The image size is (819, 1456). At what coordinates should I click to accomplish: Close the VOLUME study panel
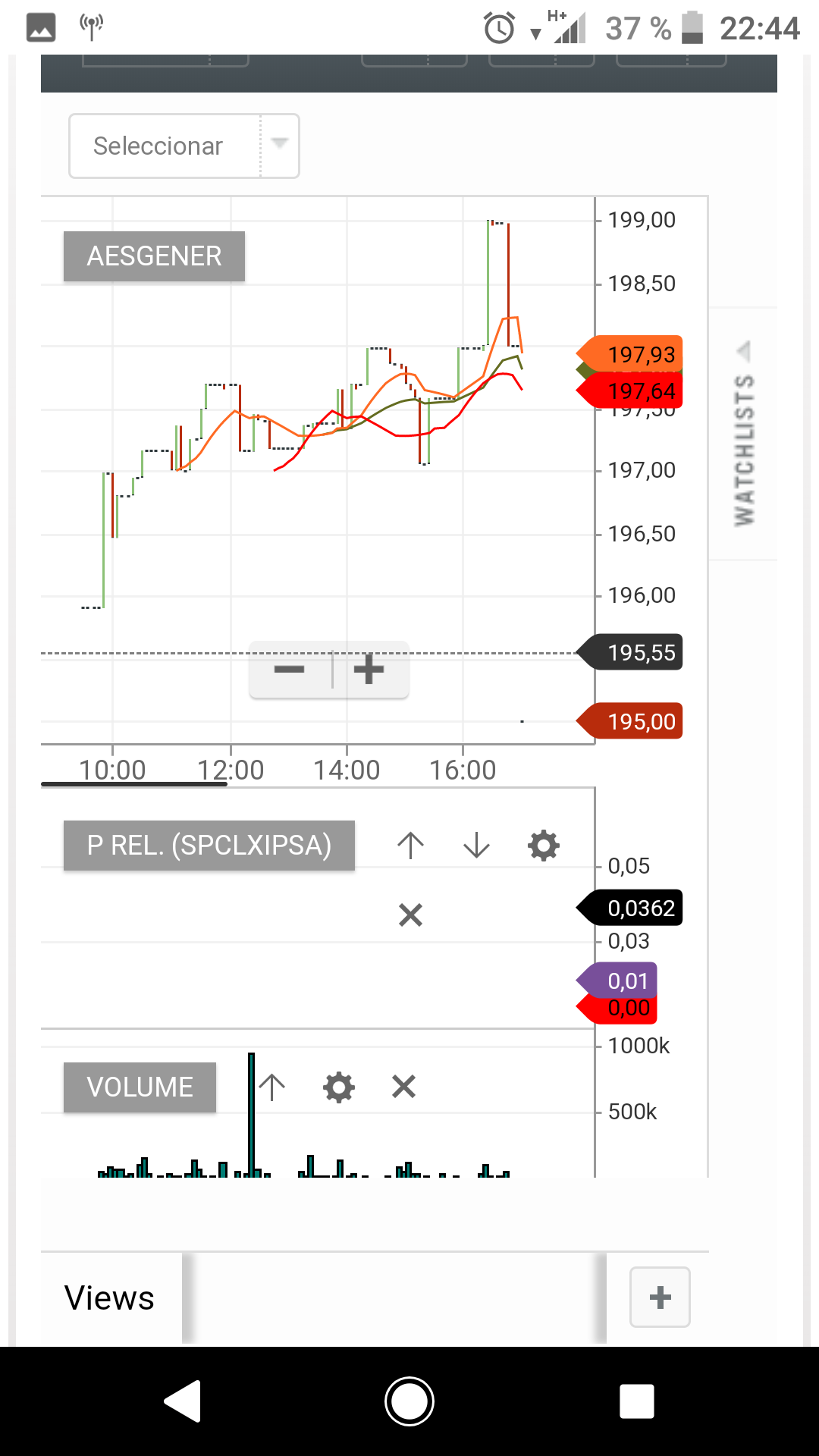click(x=403, y=1087)
